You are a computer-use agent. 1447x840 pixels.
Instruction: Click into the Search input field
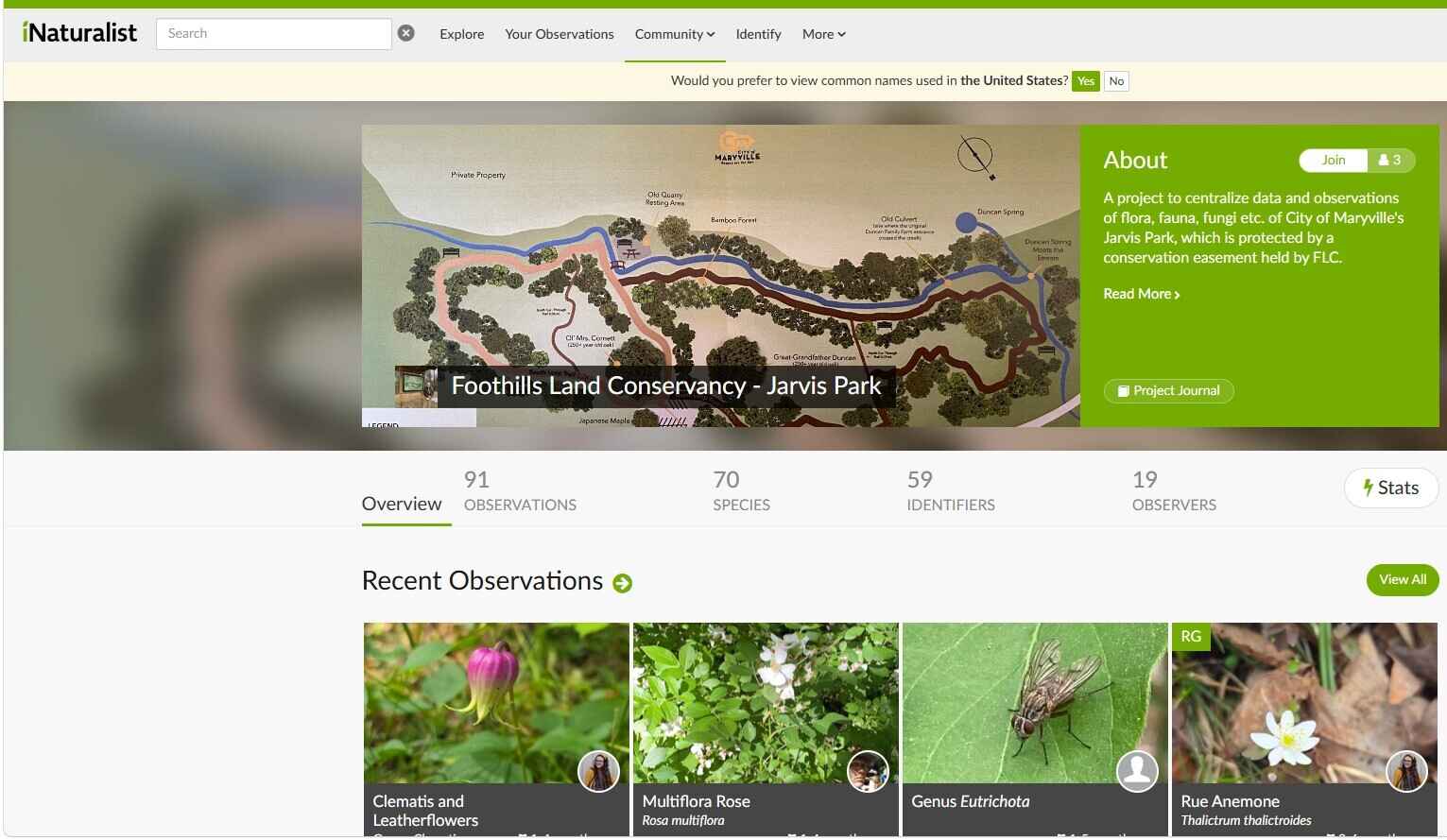click(273, 33)
